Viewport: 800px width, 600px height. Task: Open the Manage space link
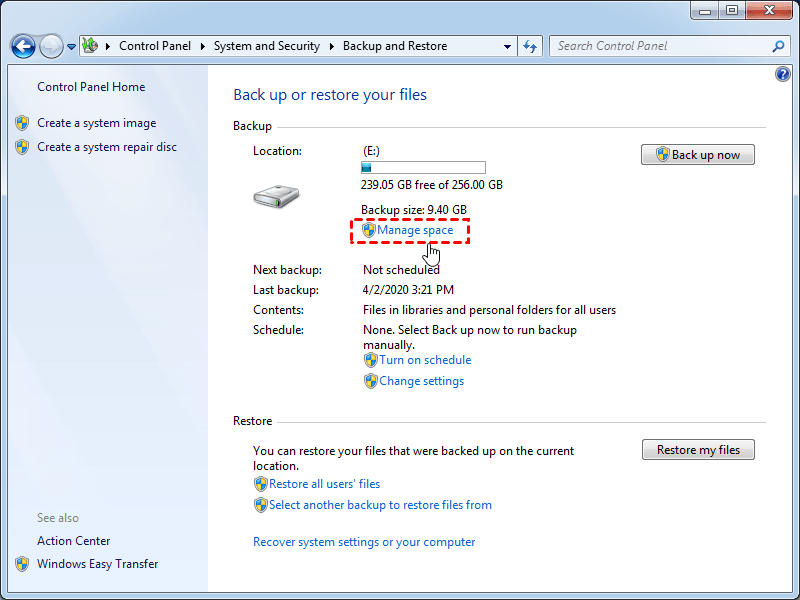(x=415, y=230)
